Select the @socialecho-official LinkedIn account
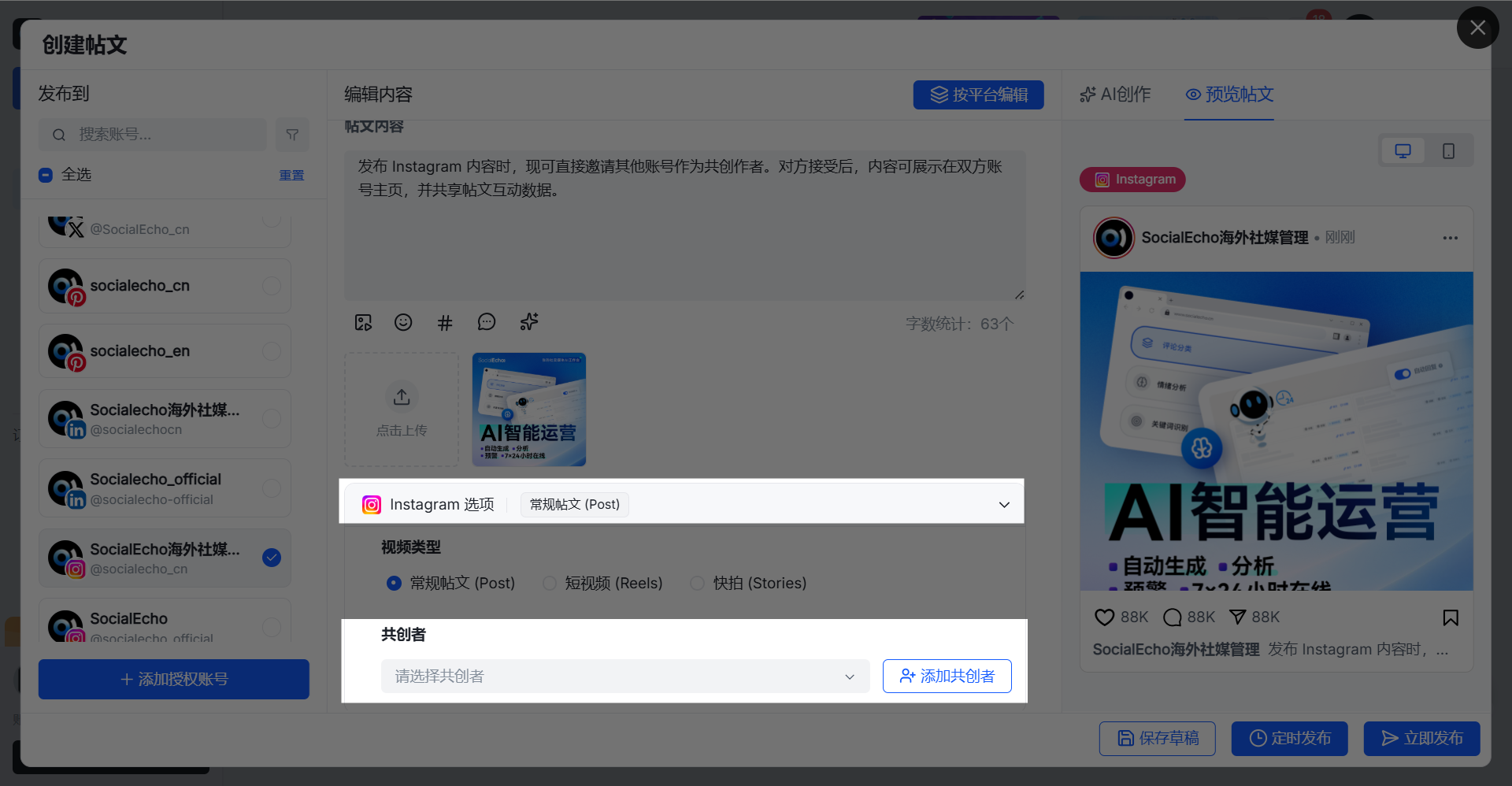Viewport: 1512px width, 786px height. pyautogui.click(x=165, y=488)
